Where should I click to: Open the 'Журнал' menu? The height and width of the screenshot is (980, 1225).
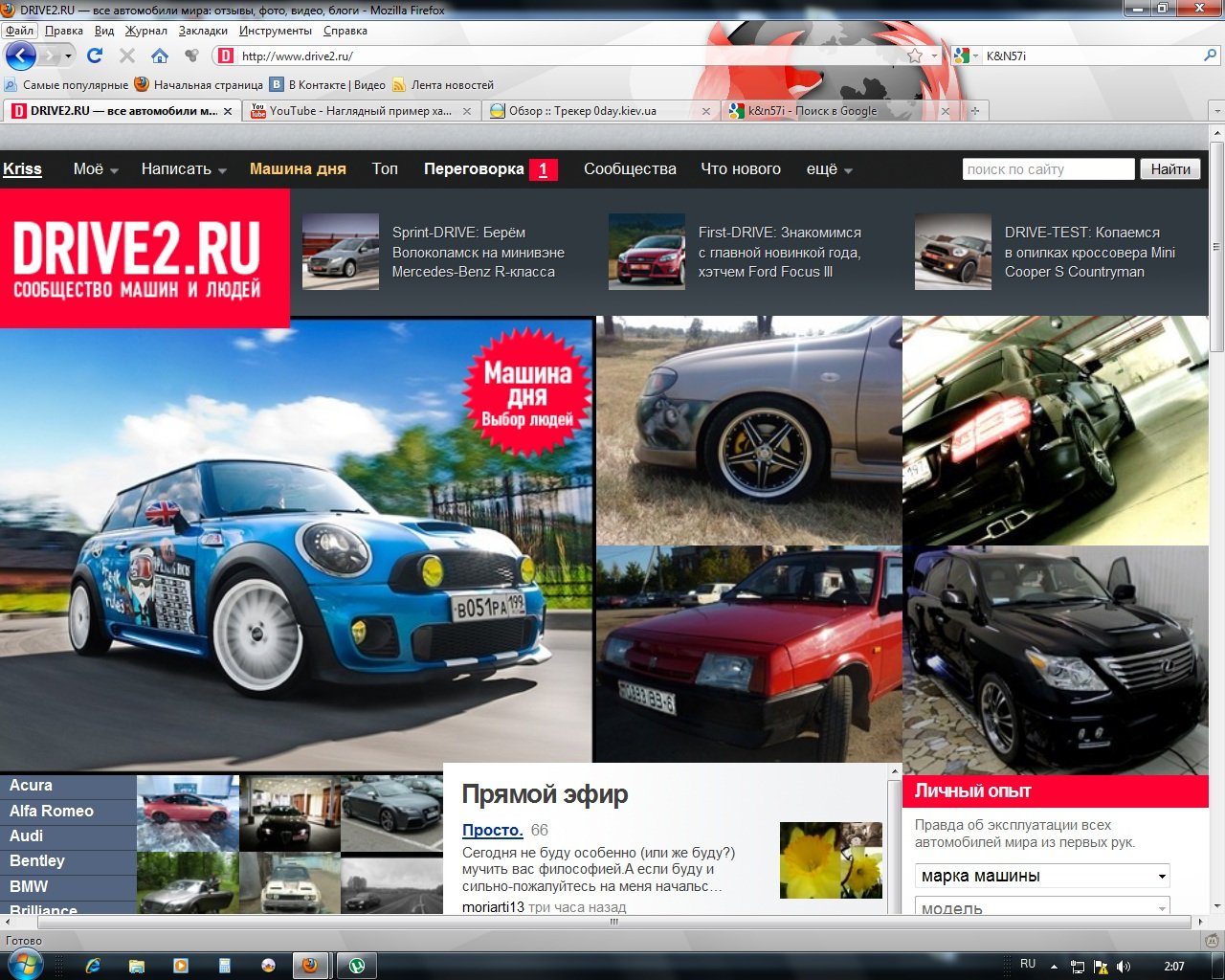(x=145, y=31)
